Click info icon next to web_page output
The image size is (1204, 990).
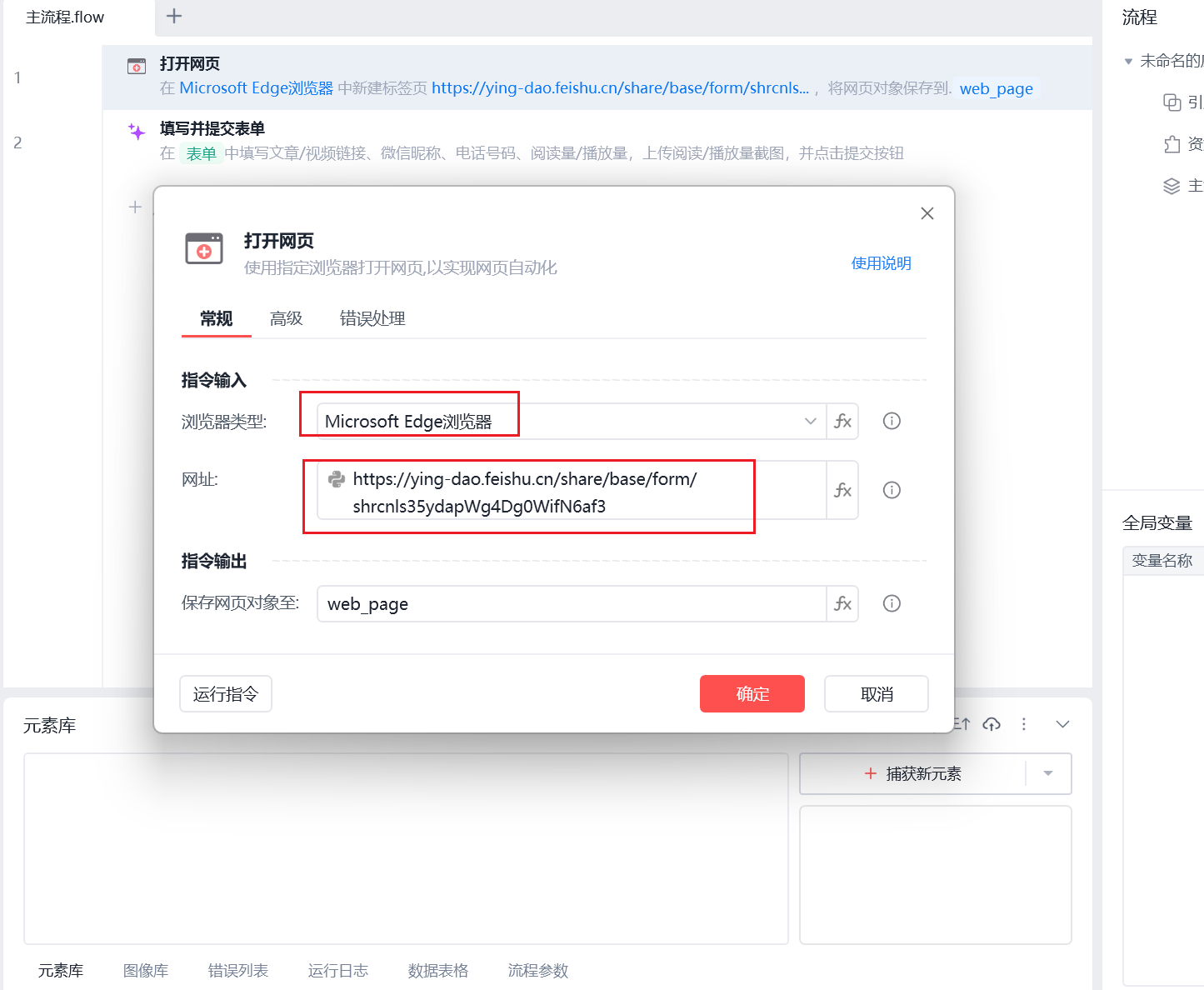click(x=892, y=603)
